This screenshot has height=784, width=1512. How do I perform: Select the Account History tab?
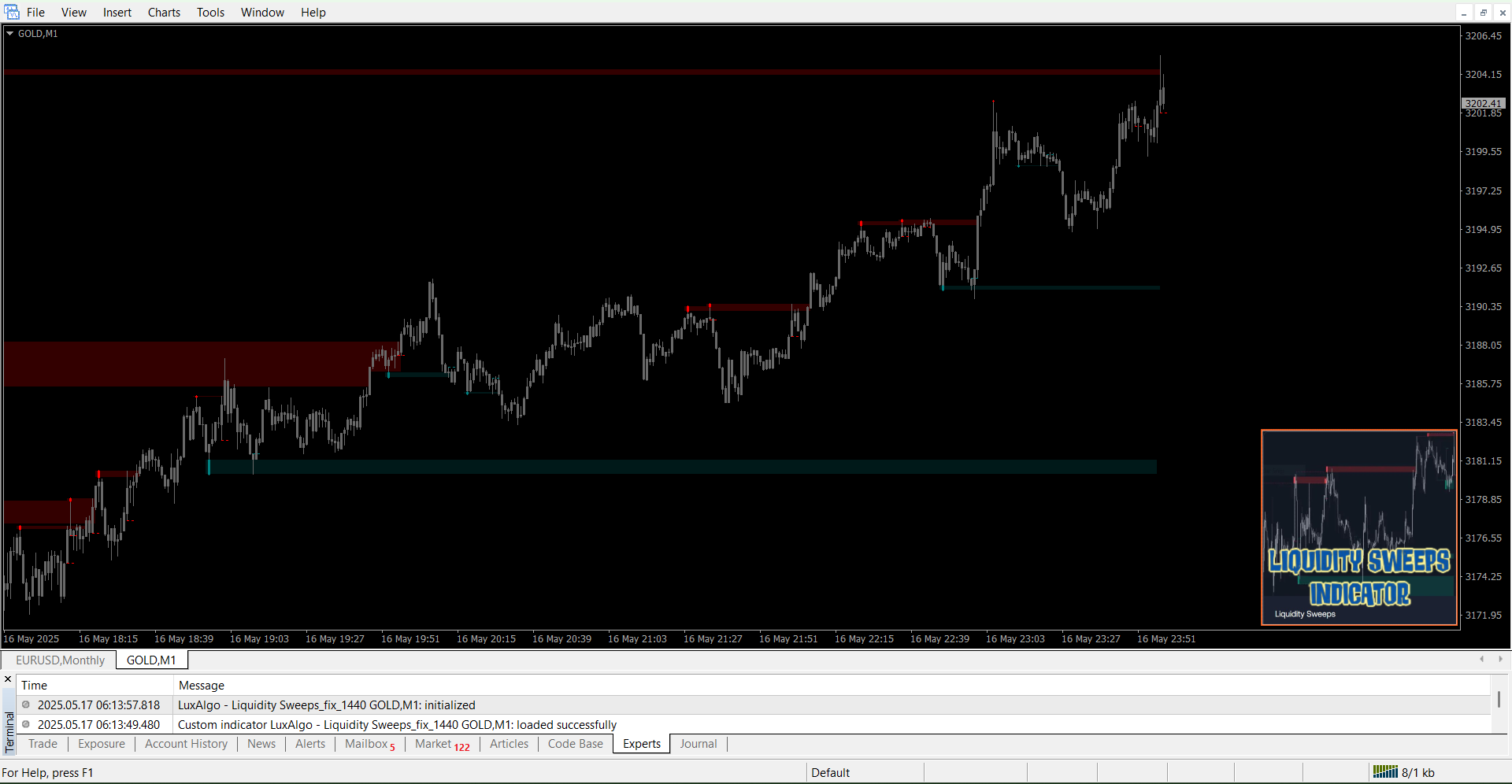click(x=186, y=744)
